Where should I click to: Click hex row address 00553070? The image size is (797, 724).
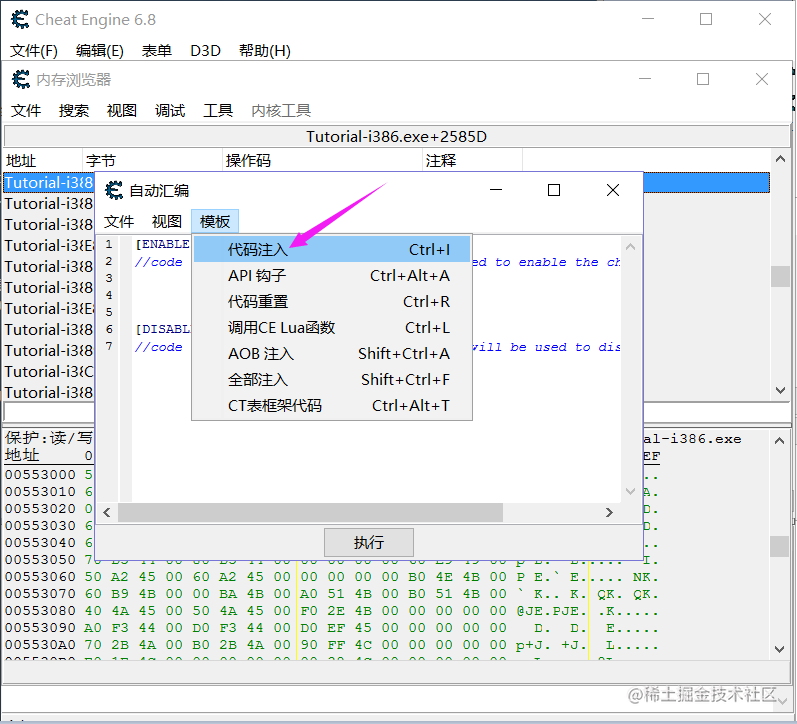(x=40, y=594)
